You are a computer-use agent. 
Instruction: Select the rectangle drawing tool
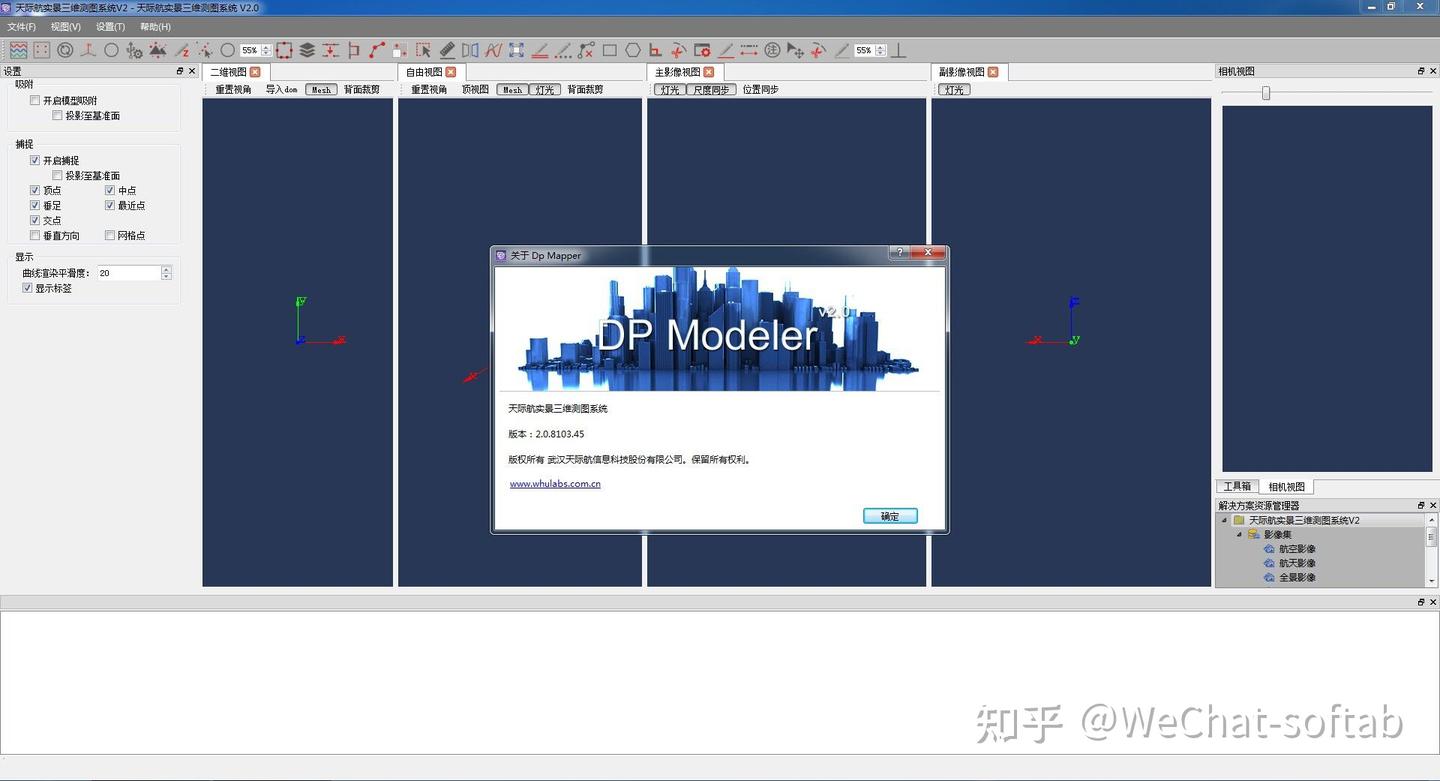tap(610, 49)
